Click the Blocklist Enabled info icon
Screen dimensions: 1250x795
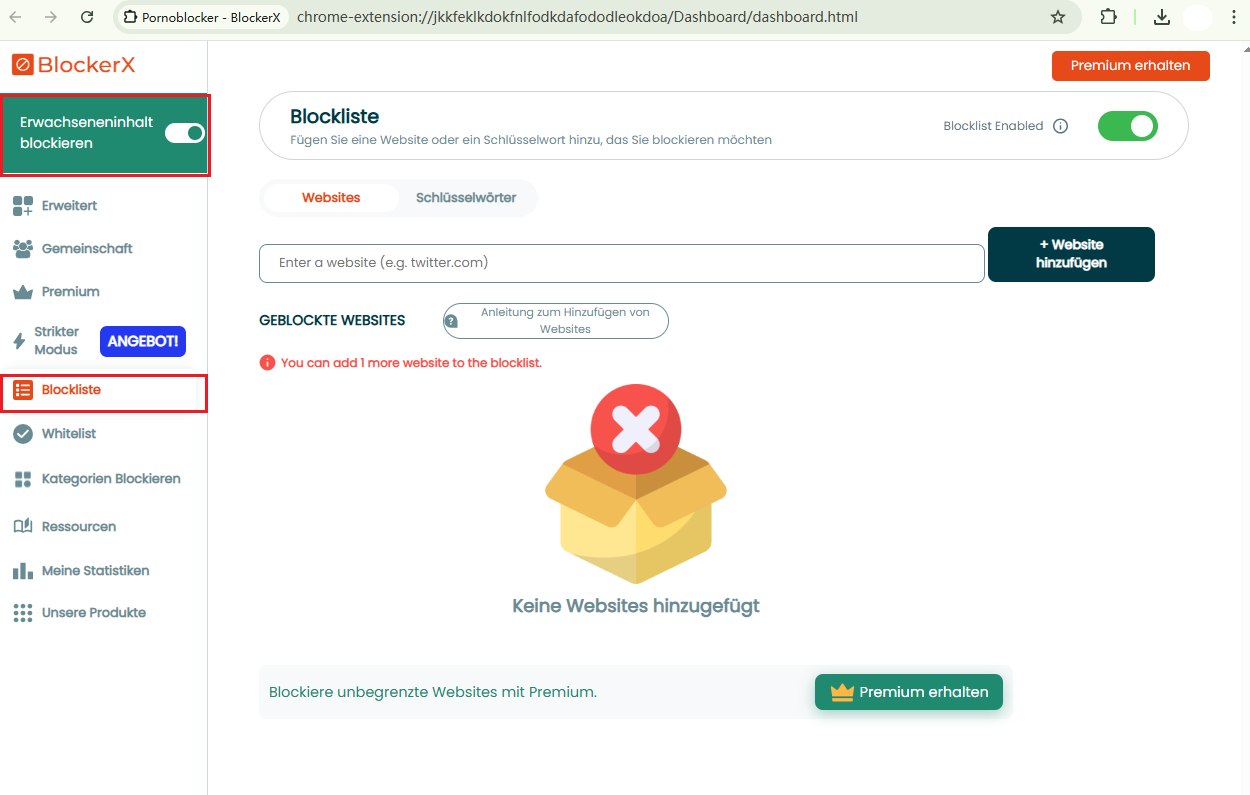(x=1061, y=126)
